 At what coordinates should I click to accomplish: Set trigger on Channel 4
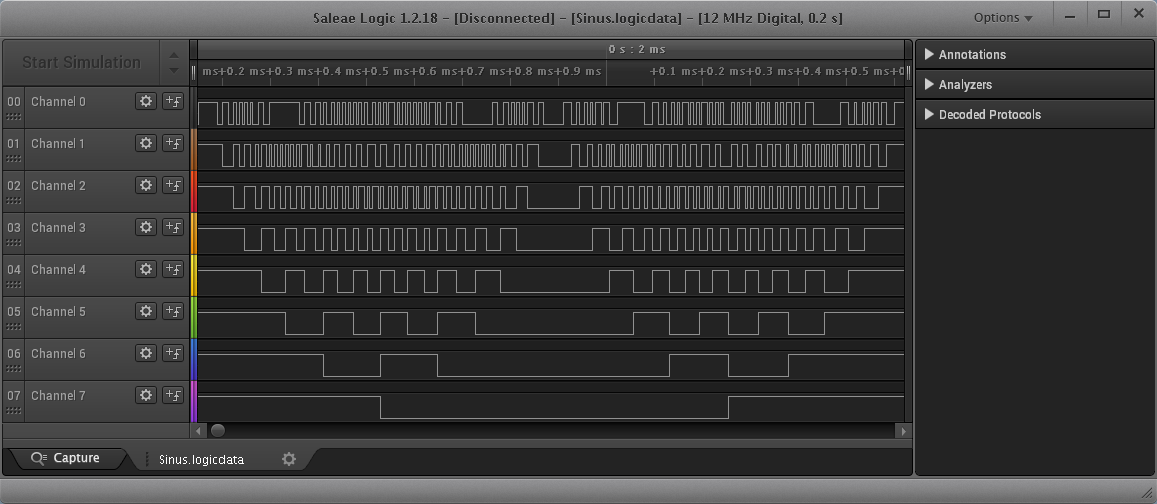click(173, 269)
